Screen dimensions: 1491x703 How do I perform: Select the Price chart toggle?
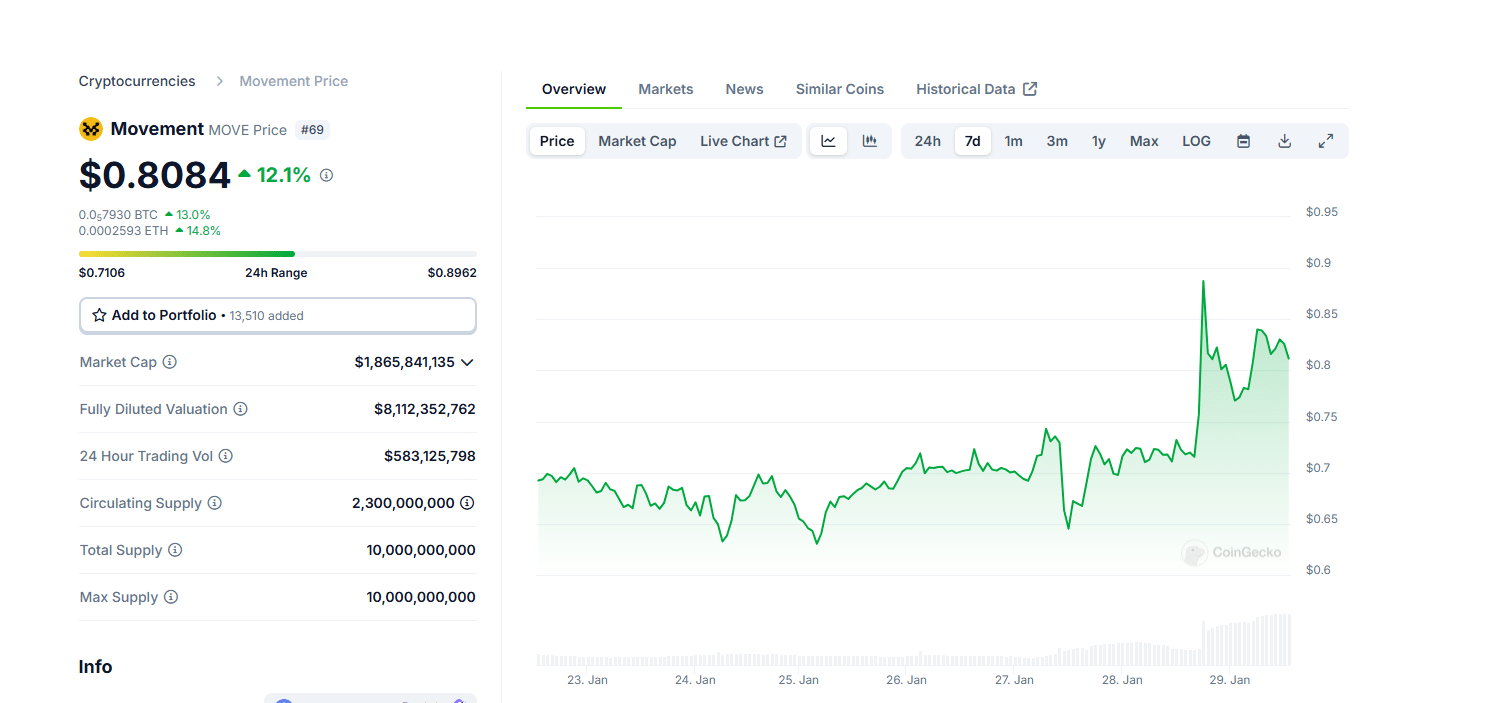tap(557, 141)
